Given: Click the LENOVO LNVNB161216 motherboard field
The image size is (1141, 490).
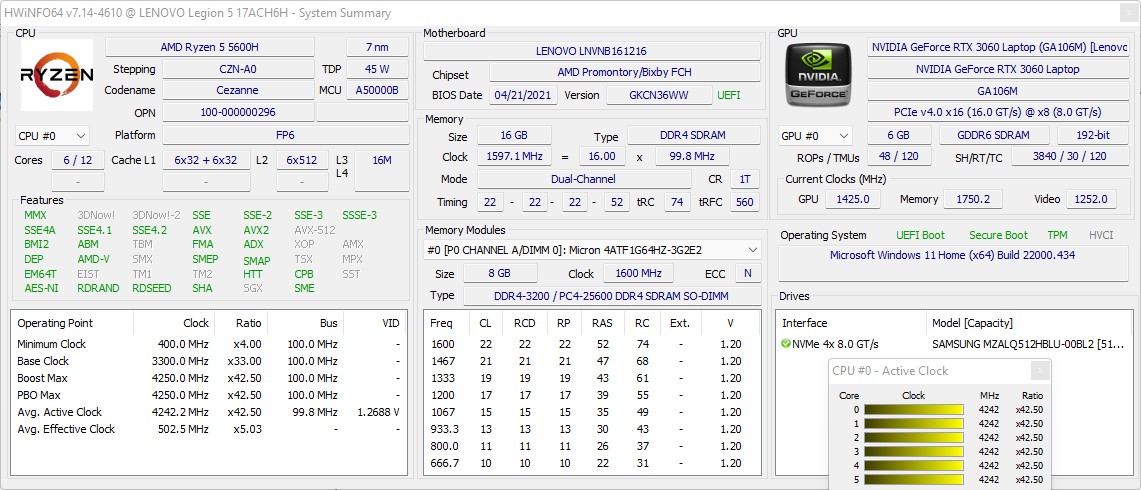Looking at the screenshot, I should coord(591,51).
